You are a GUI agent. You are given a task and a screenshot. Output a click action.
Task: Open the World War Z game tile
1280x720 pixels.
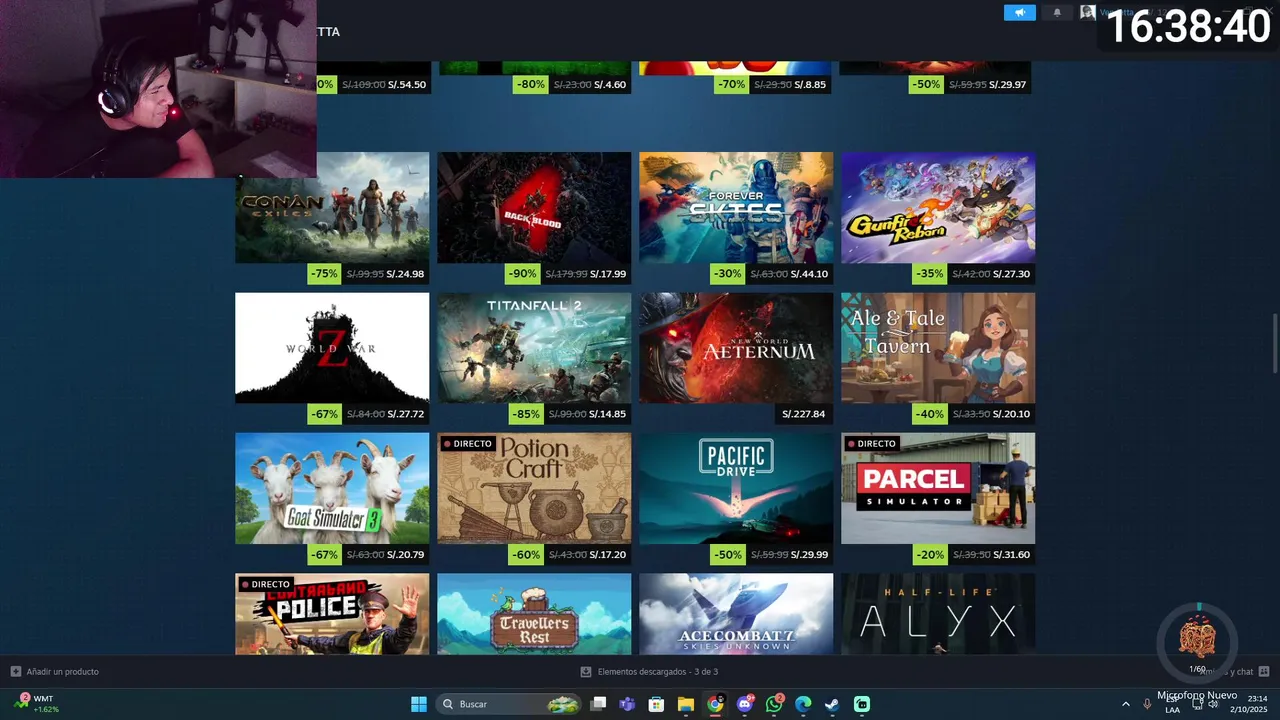332,348
